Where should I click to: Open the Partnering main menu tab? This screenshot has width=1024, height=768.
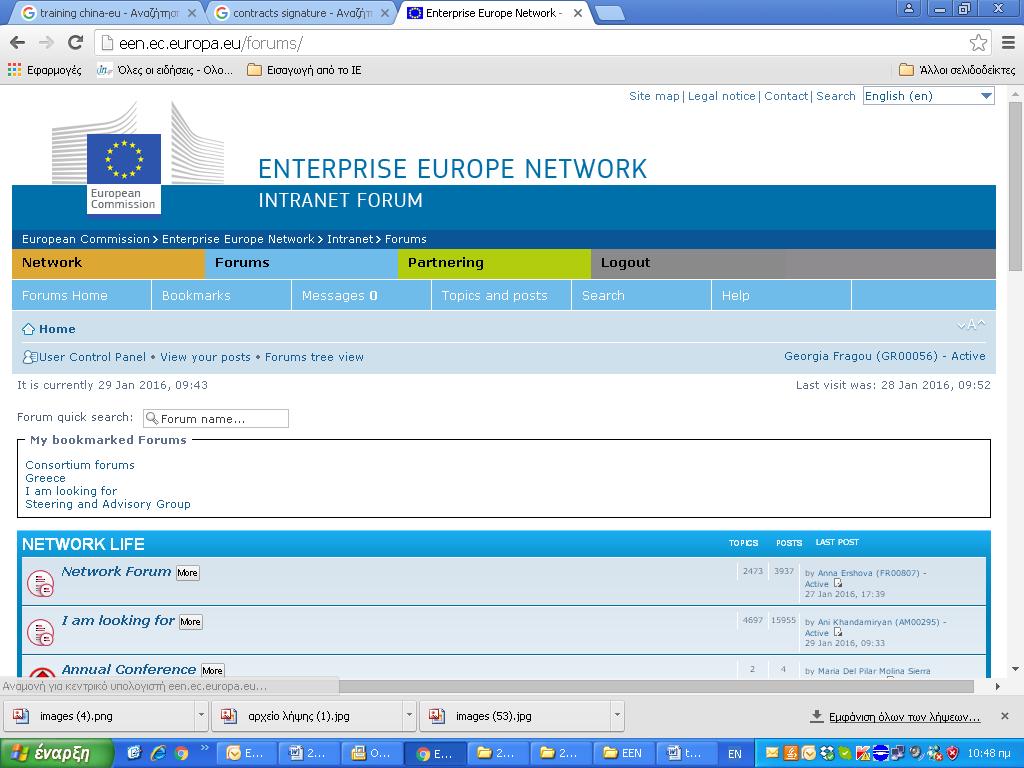click(494, 263)
